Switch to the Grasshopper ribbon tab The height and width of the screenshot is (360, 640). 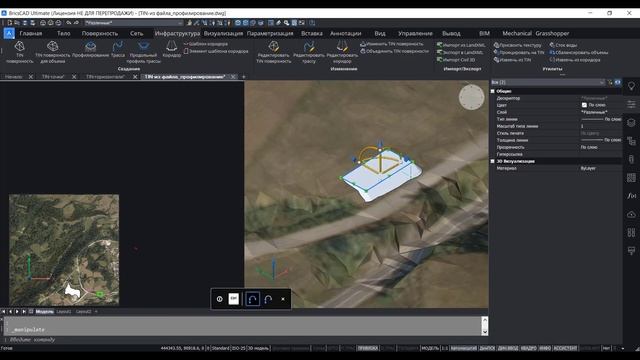pos(552,33)
